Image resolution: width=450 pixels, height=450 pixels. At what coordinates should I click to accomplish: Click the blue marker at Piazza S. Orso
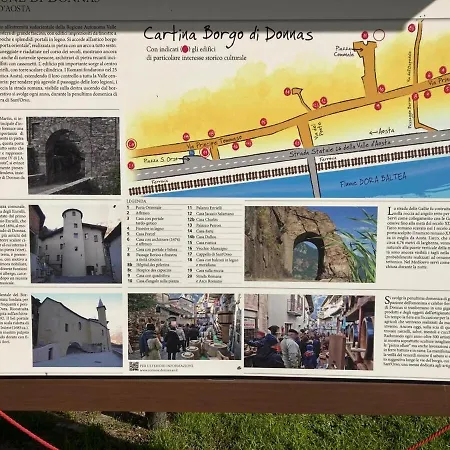click(192, 153)
